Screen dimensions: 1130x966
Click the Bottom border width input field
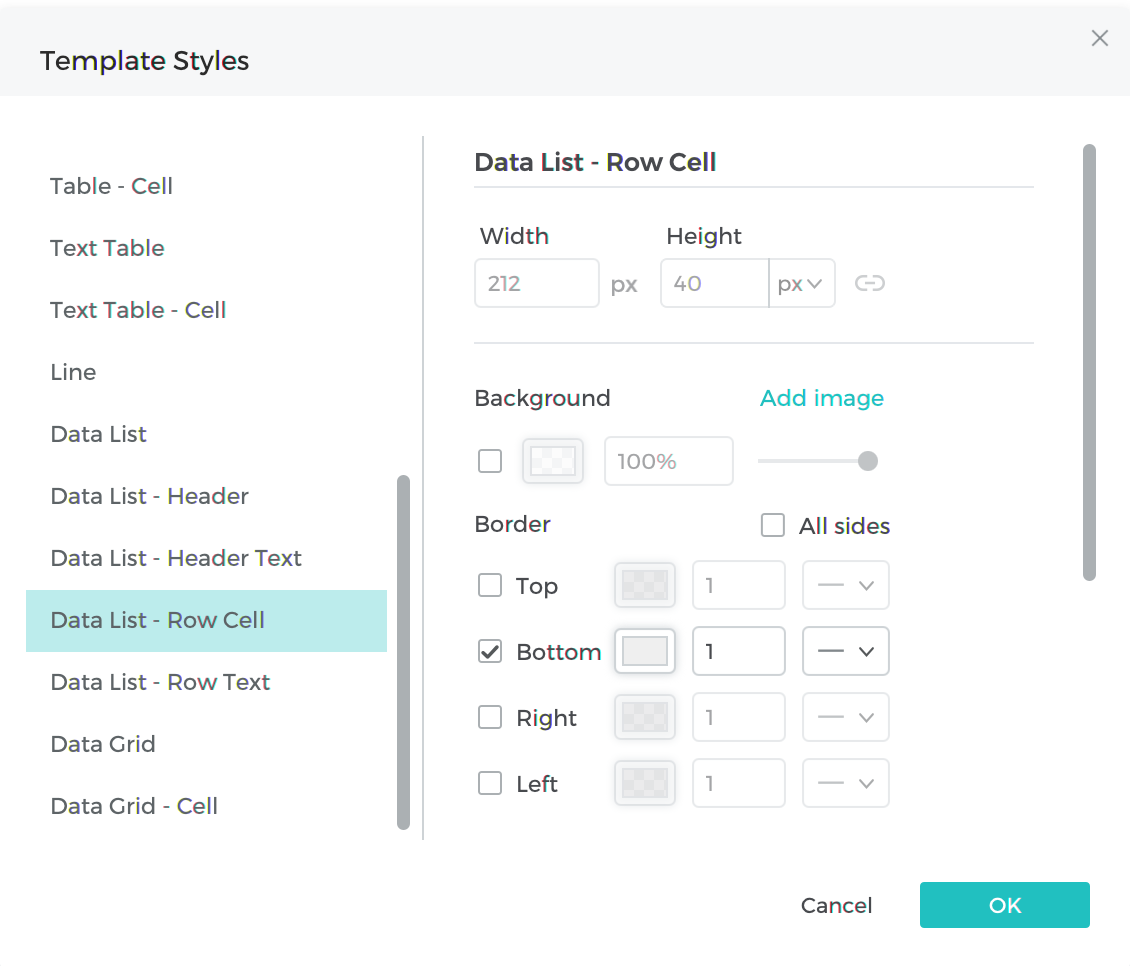738,652
